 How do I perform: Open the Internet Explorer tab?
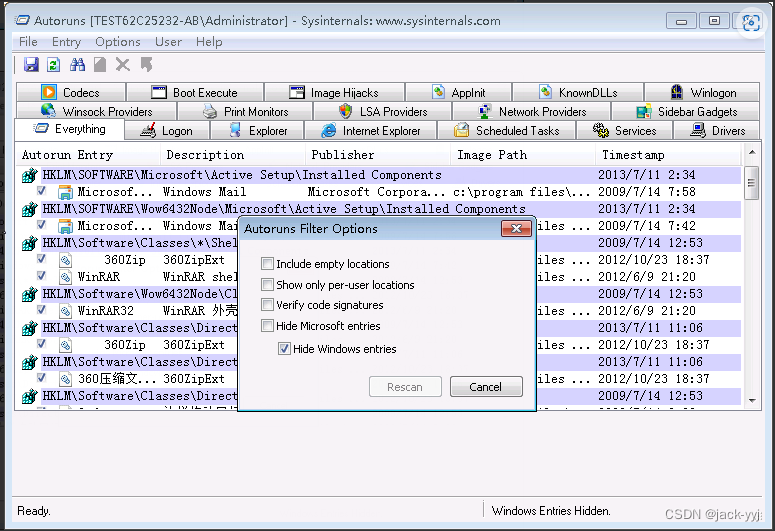[371, 131]
